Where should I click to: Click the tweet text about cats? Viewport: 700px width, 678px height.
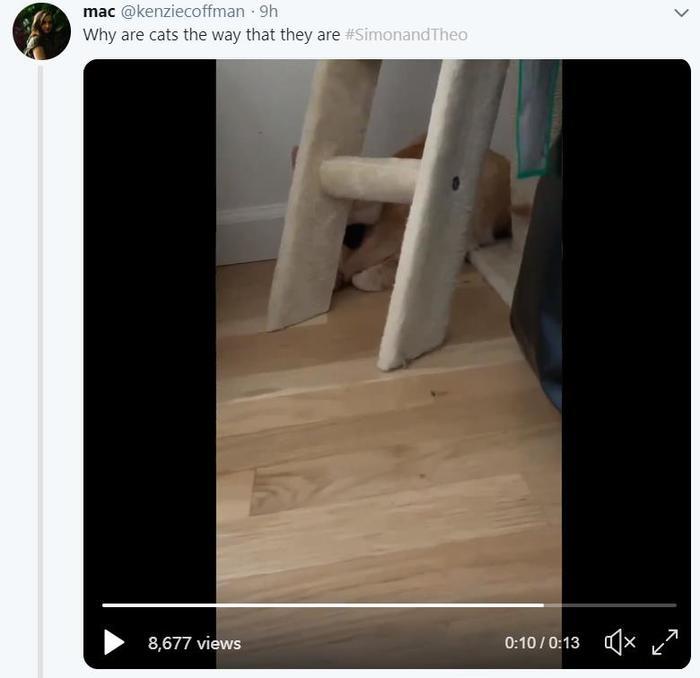[212, 35]
